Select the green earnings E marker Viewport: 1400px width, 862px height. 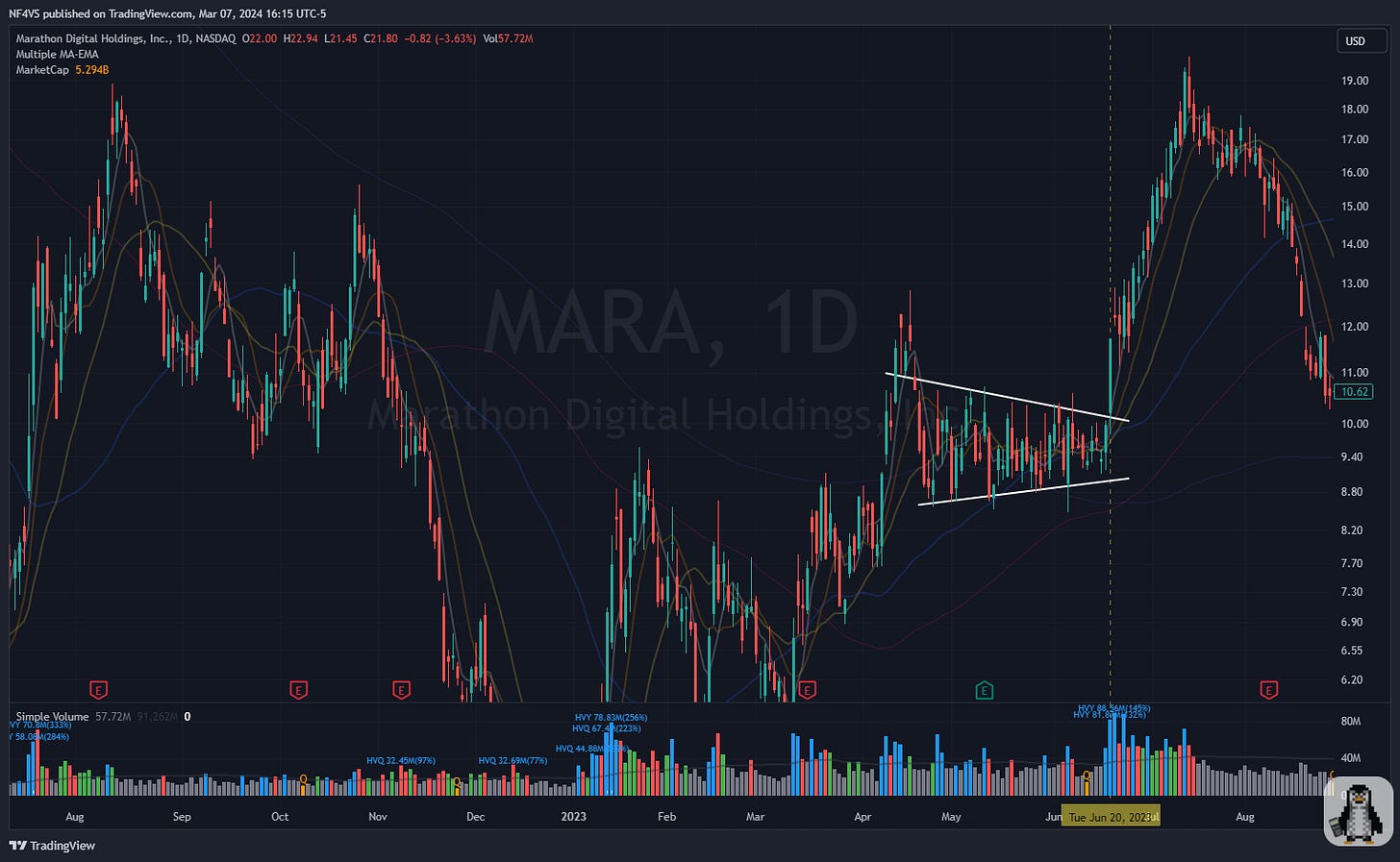984,690
